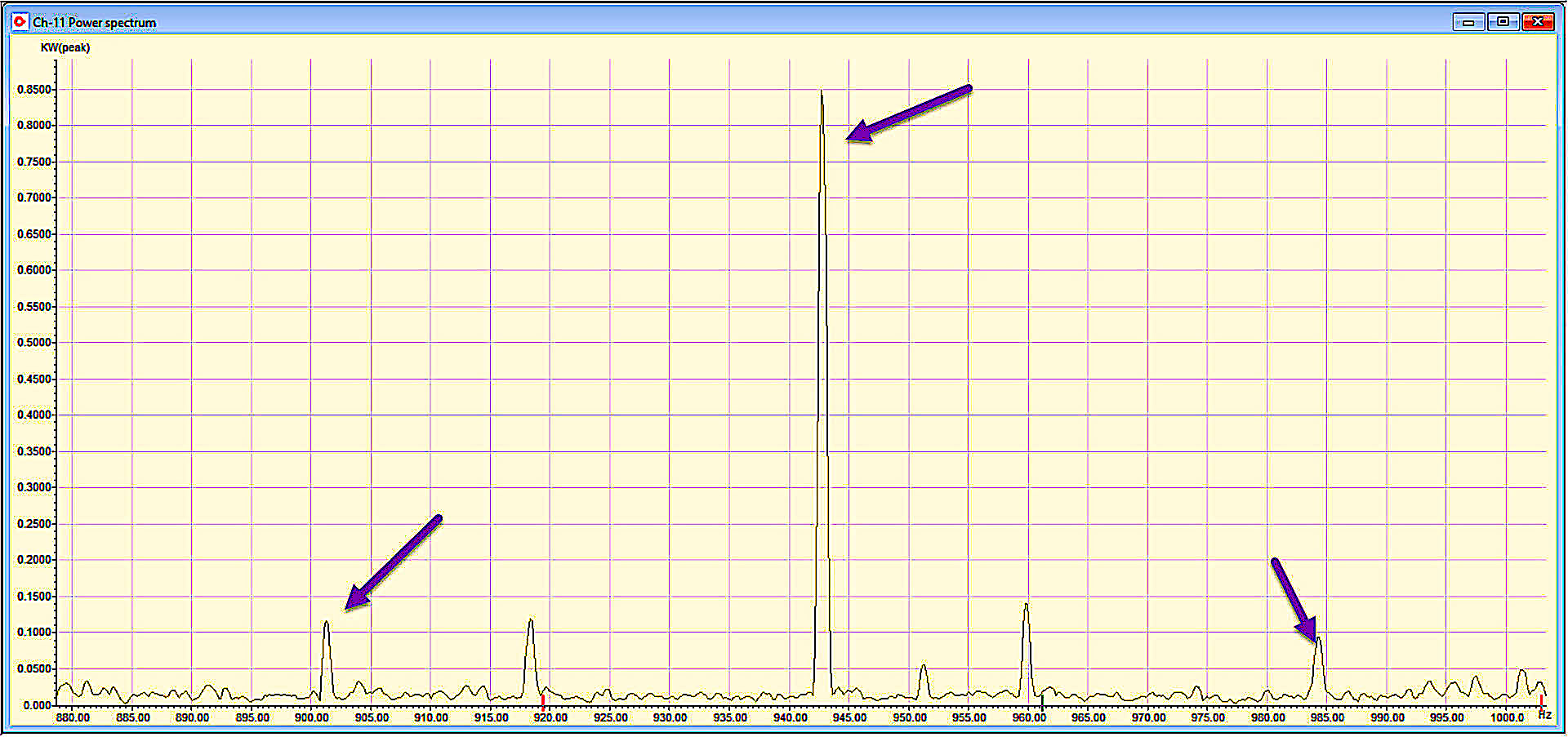This screenshot has width=1568, height=737.
Task: Click the 970.00 frequency label
Action: (x=1149, y=718)
